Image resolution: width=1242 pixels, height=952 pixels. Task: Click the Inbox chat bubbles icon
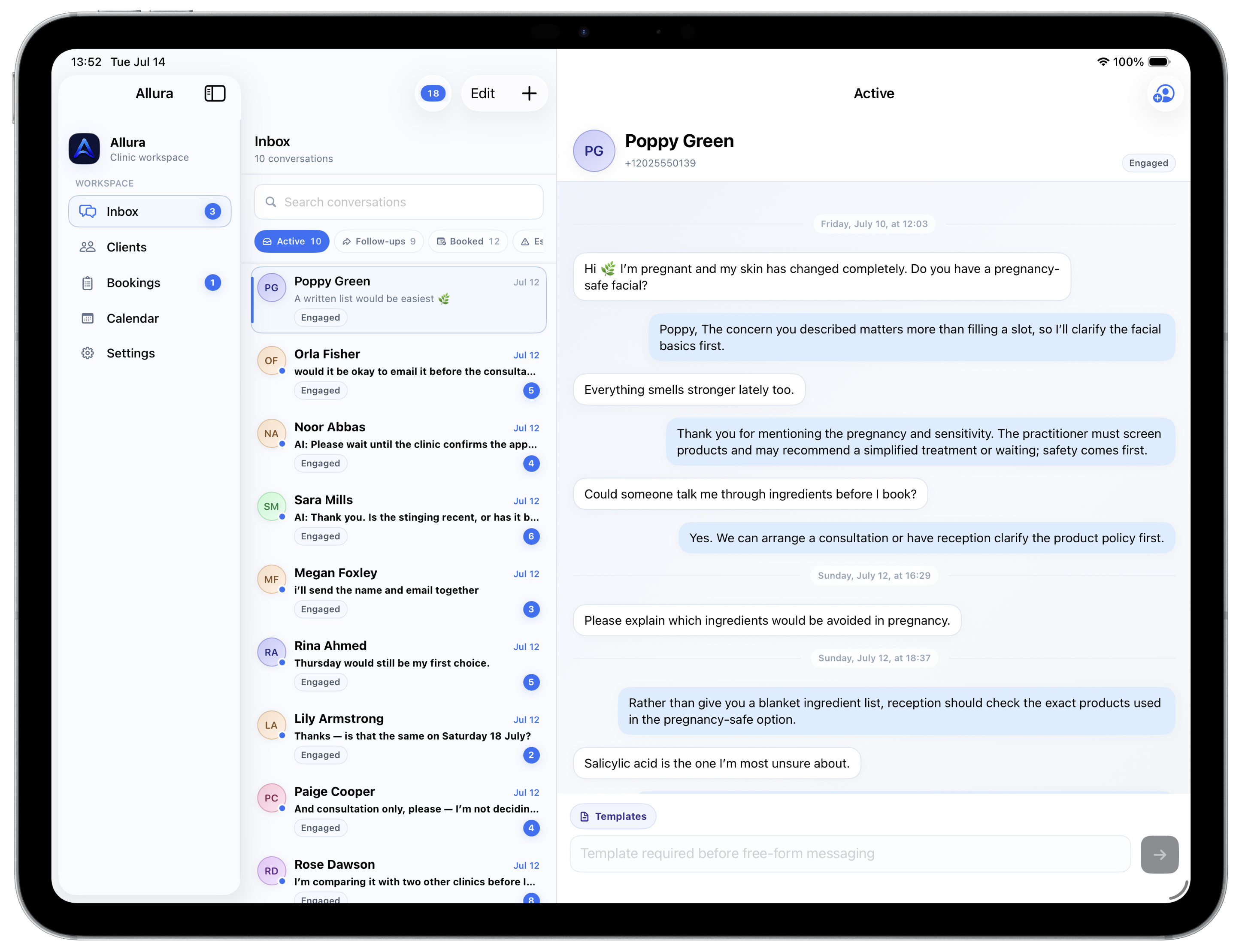click(88, 212)
